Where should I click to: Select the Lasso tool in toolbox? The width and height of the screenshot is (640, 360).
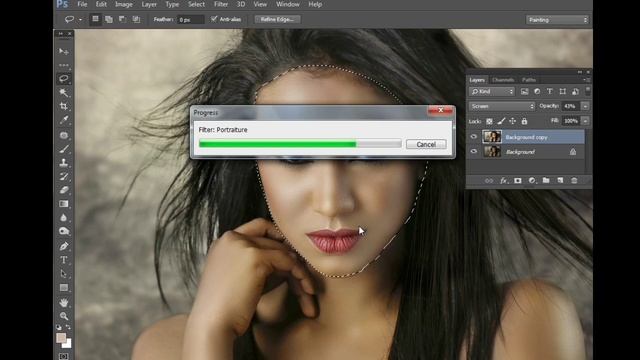64,78
